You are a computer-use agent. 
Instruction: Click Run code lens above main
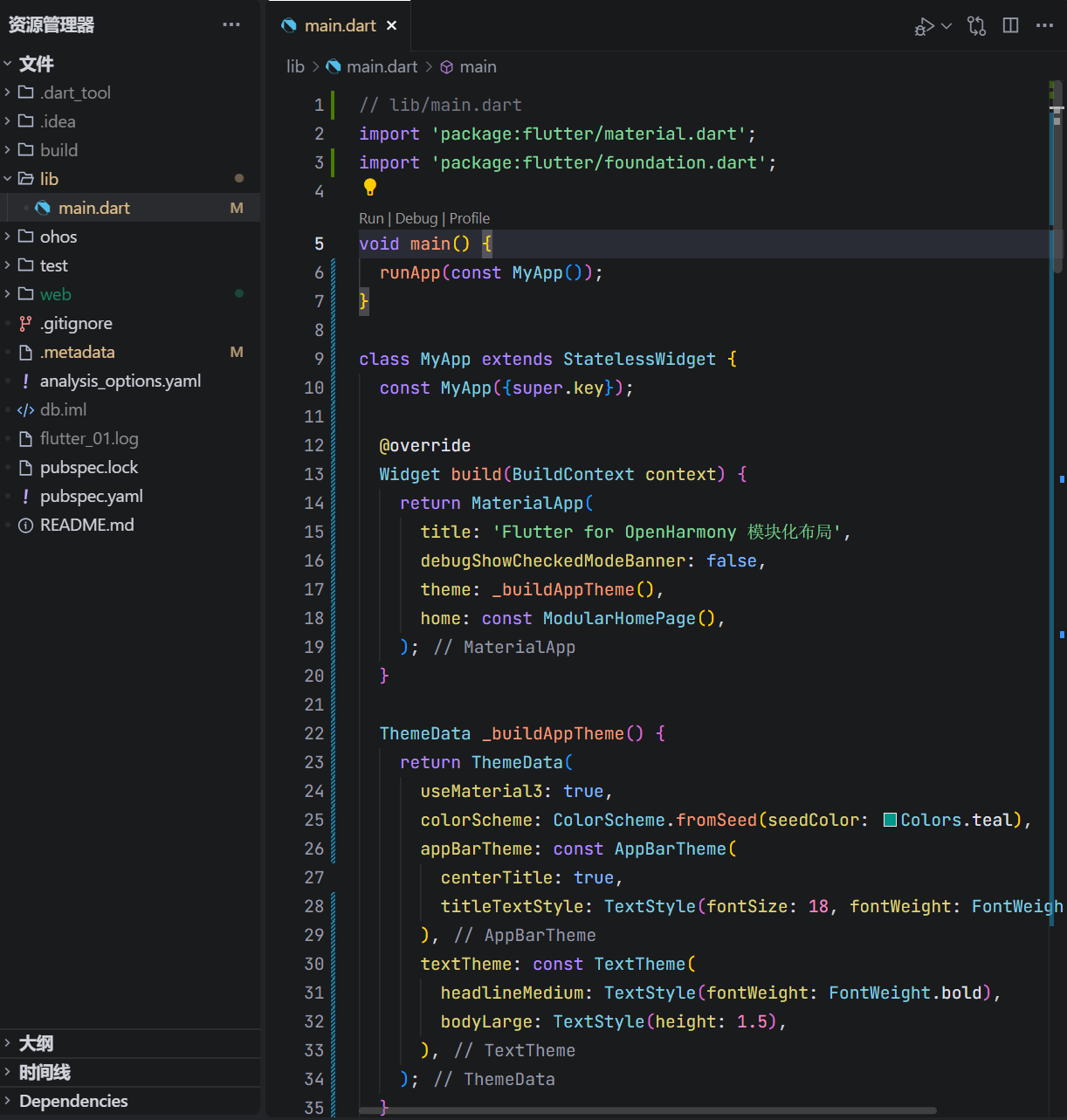[371, 218]
